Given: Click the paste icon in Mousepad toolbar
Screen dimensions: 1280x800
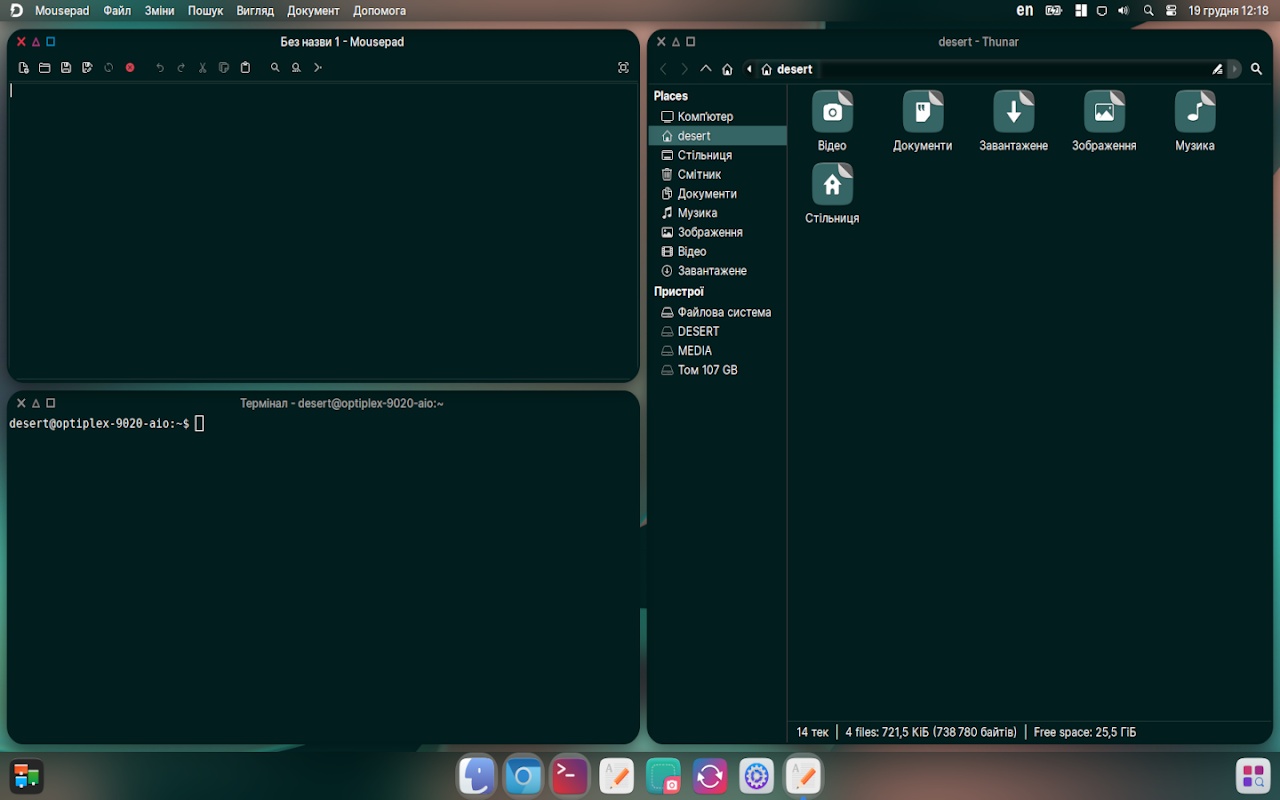Looking at the screenshot, I should point(245,68).
